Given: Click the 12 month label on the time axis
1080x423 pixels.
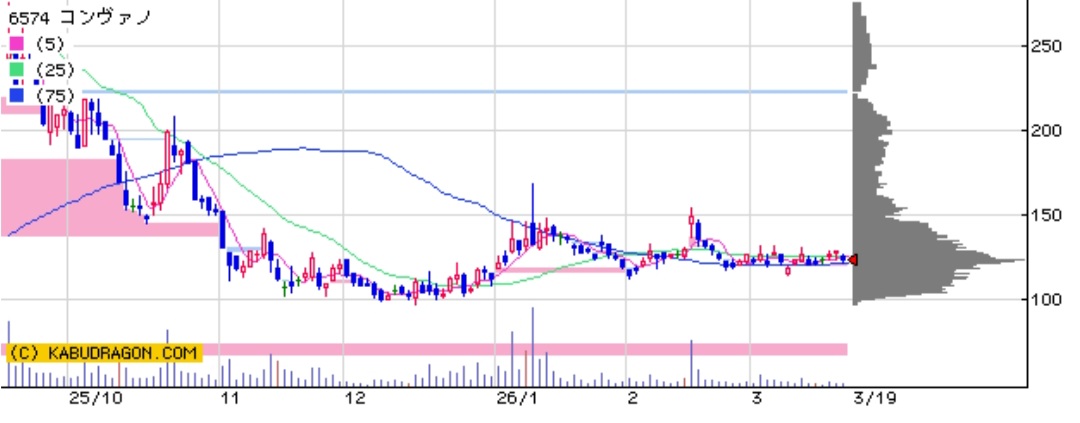Looking at the screenshot, I should pyautogui.click(x=354, y=398).
